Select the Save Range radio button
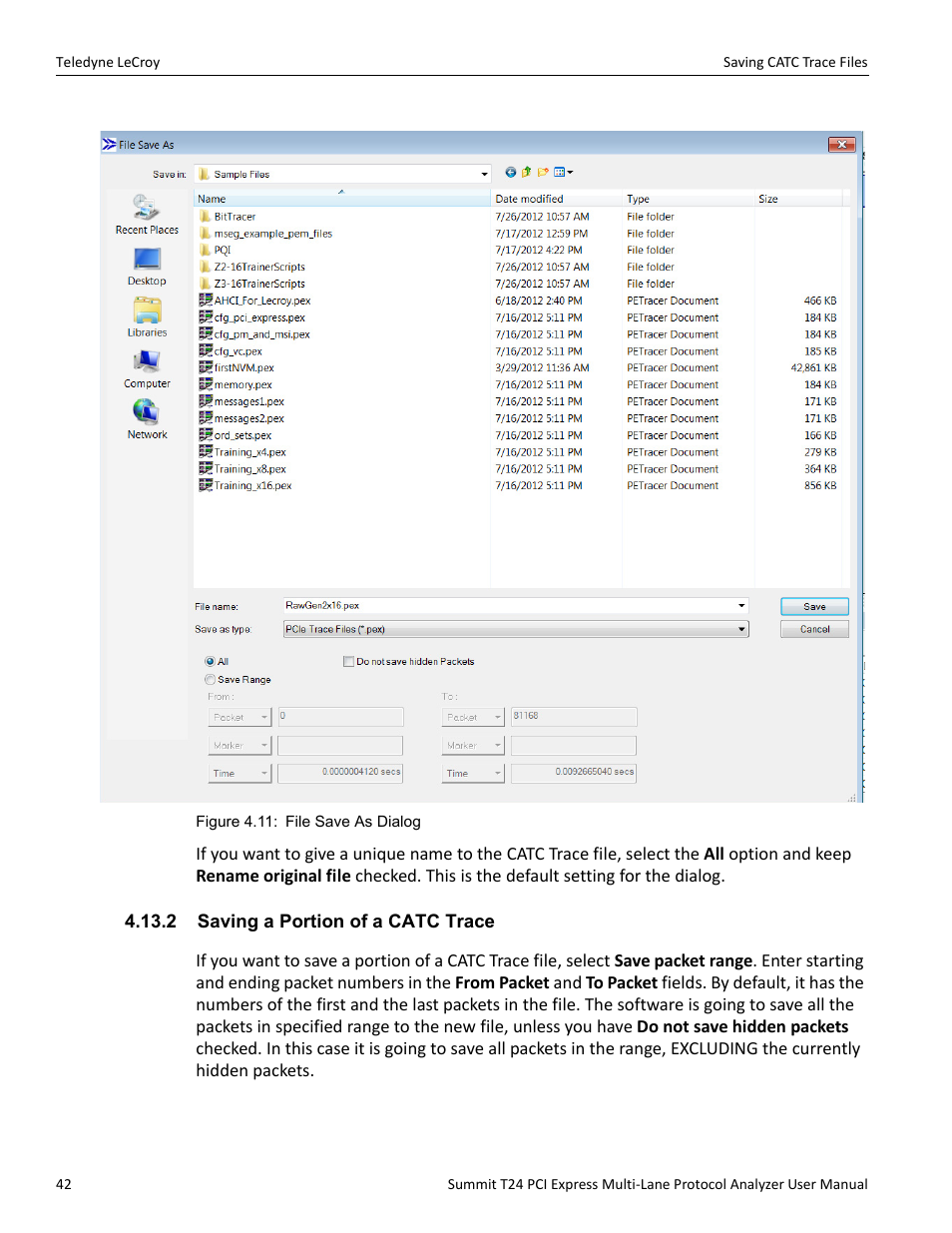 pyautogui.click(x=210, y=679)
